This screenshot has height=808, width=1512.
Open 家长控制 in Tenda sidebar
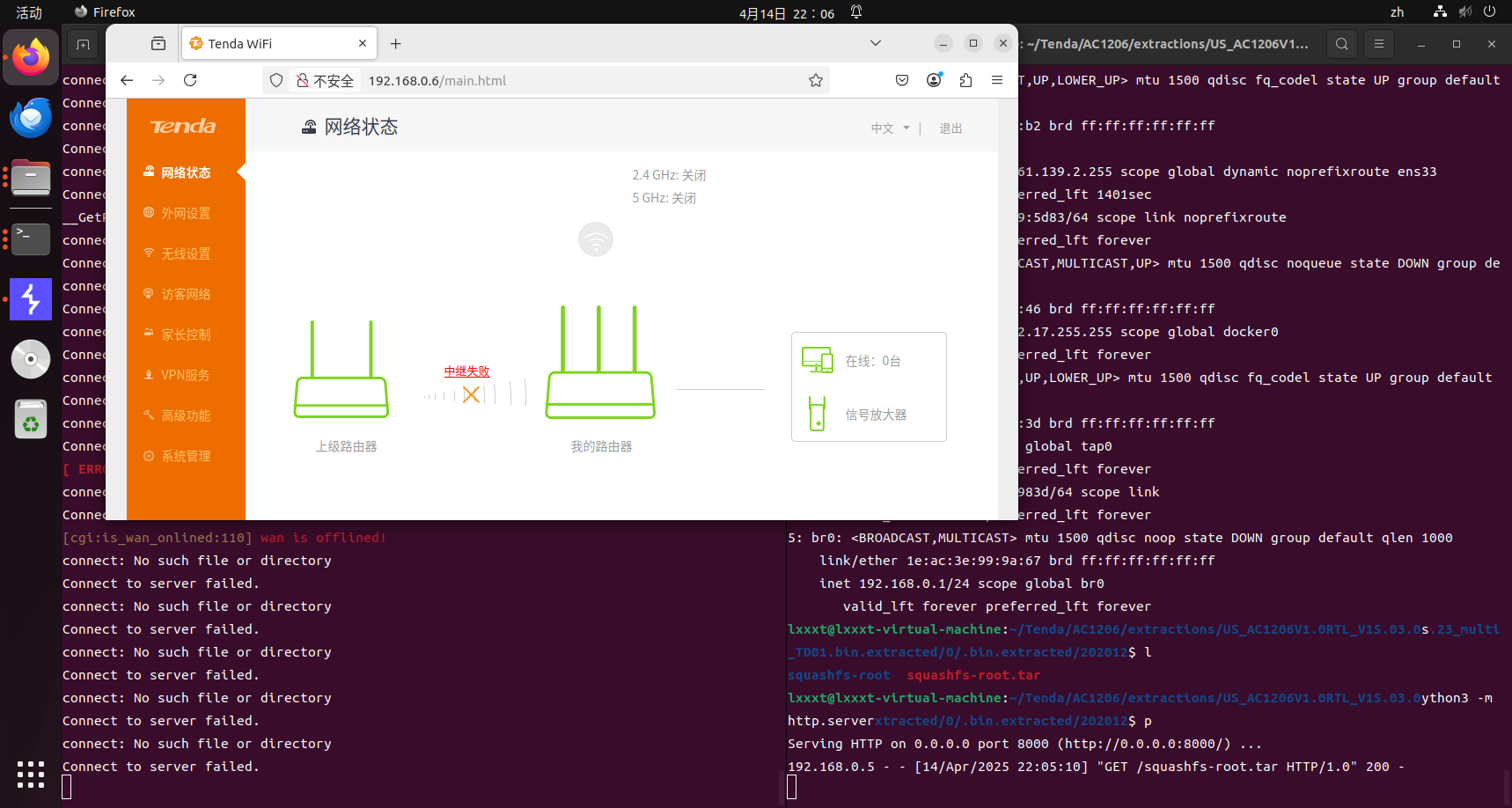[186, 334]
